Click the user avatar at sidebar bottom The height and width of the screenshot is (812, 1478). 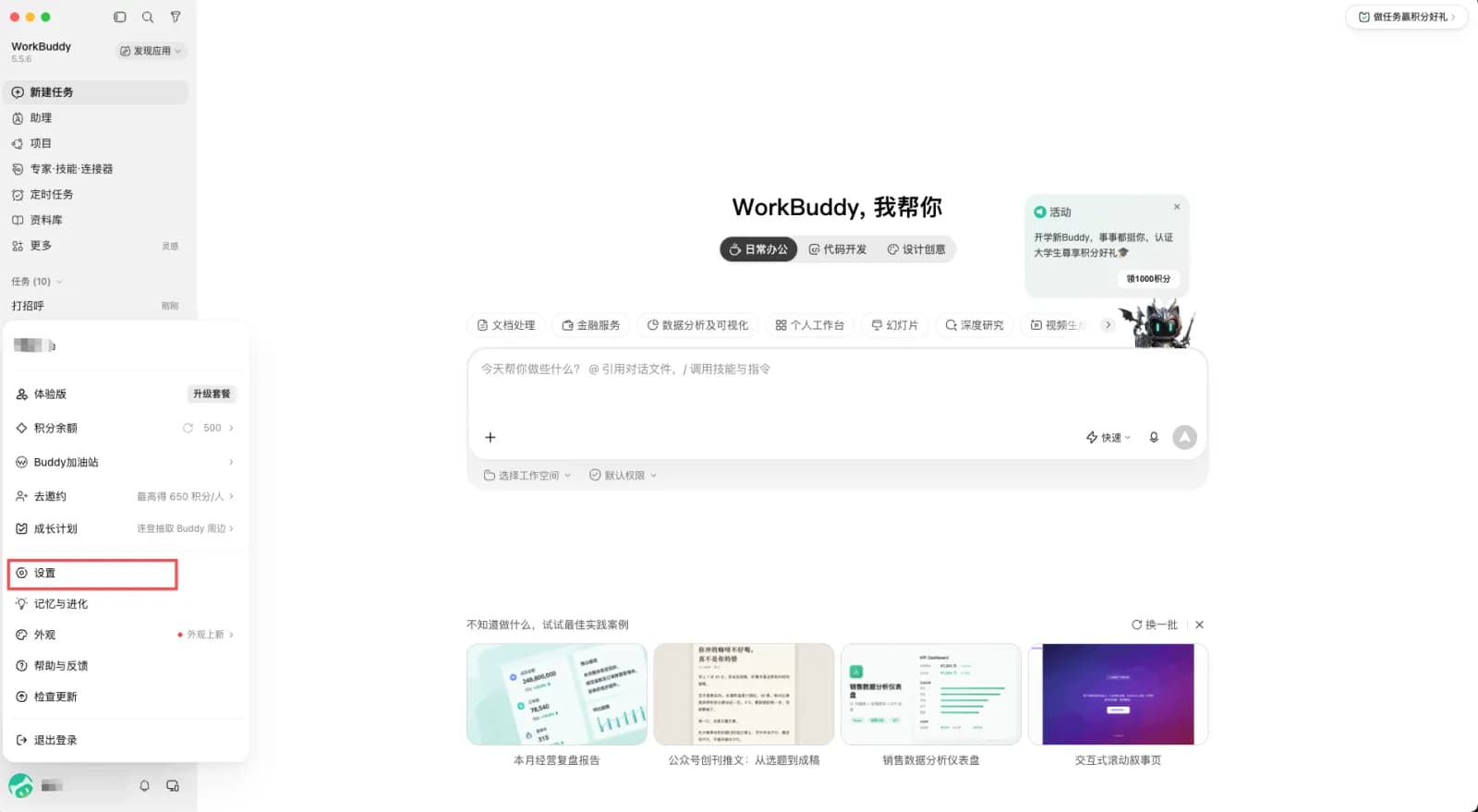[21, 786]
